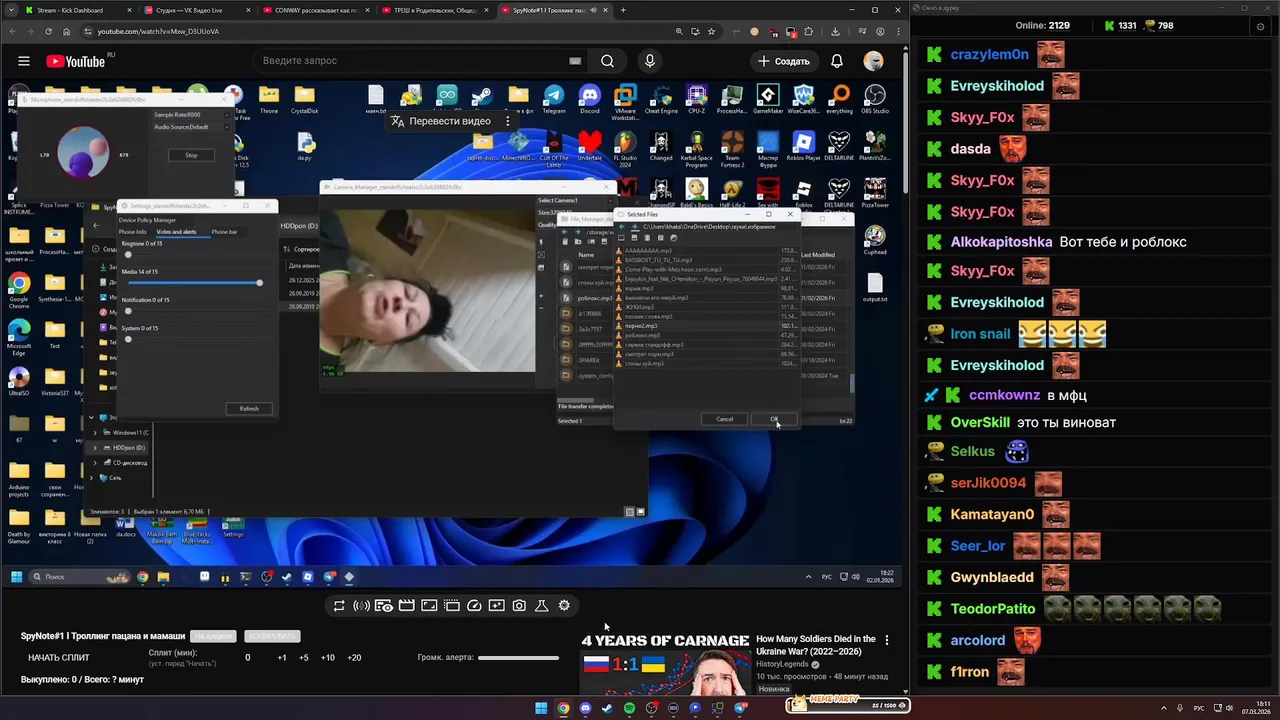Viewport: 1280px width, 720px height.
Task: Open YouTube account avatar menu
Action: tap(874, 61)
